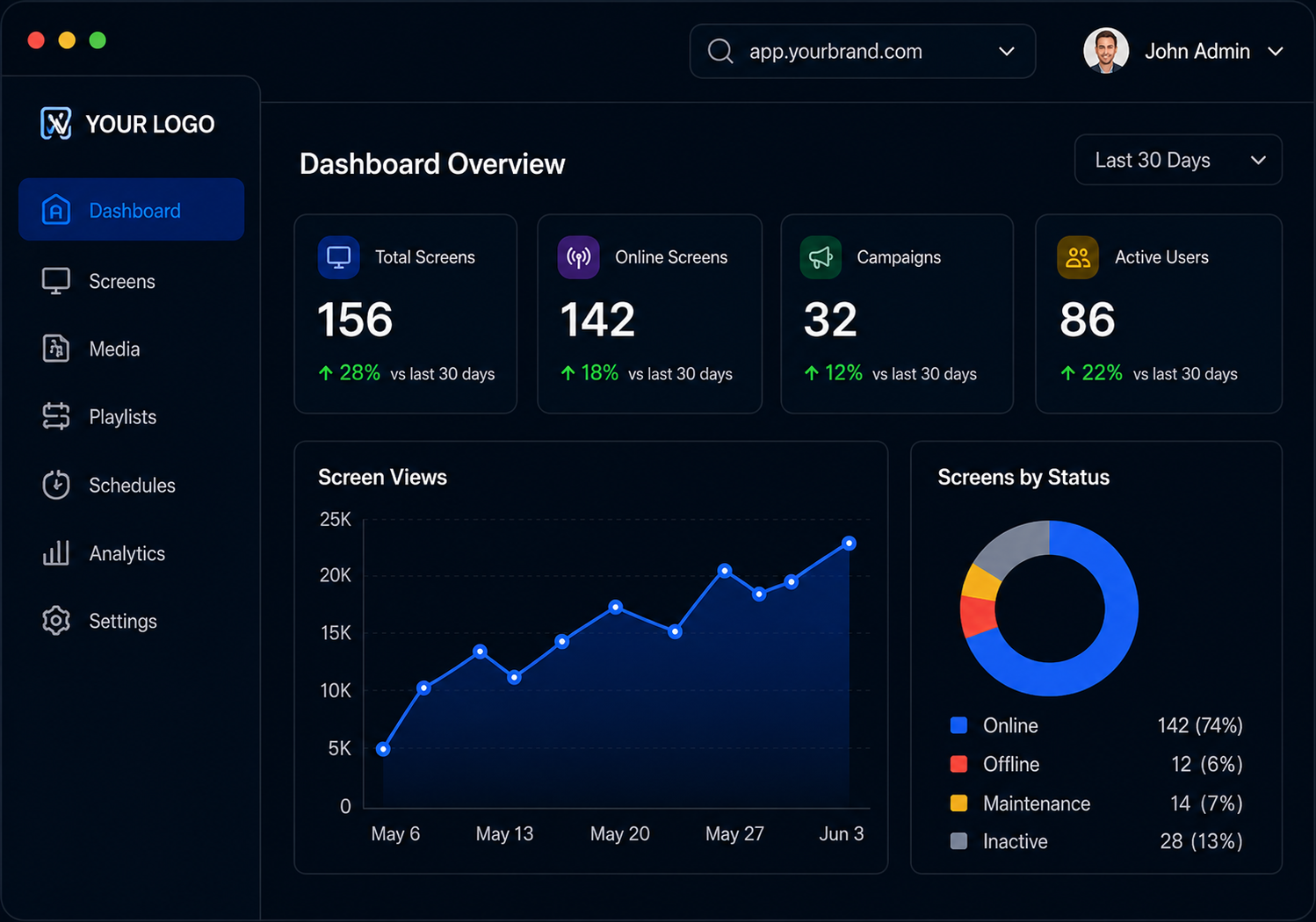Click the blue Online legend swatch
This screenshot has width=1316, height=922.
pos(959,725)
